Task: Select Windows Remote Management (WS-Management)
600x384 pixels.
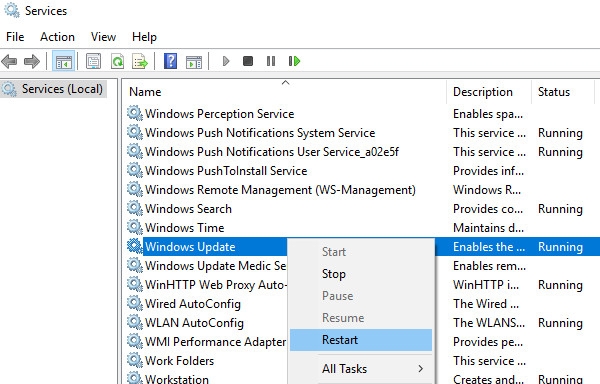Action: coord(280,190)
